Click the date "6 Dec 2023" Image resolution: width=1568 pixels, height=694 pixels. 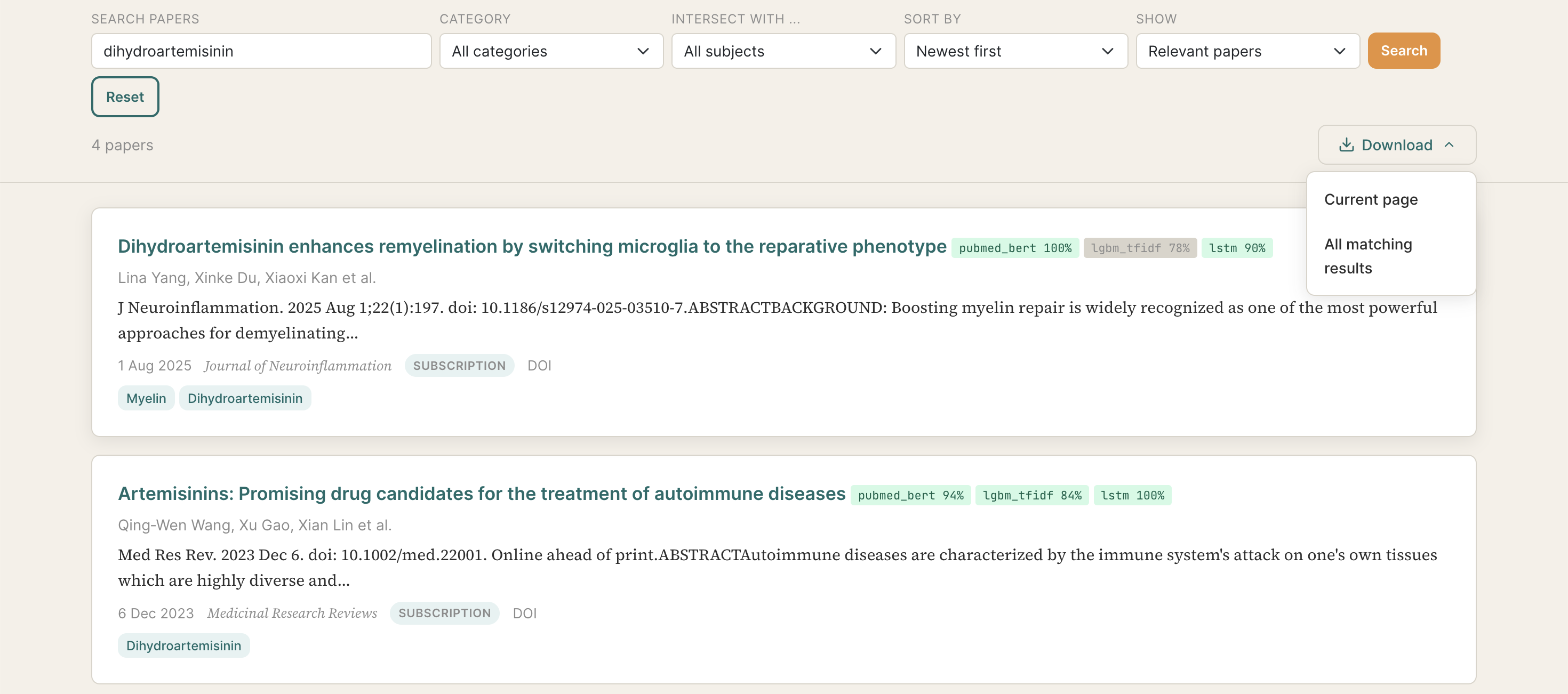[x=156, y=613]
